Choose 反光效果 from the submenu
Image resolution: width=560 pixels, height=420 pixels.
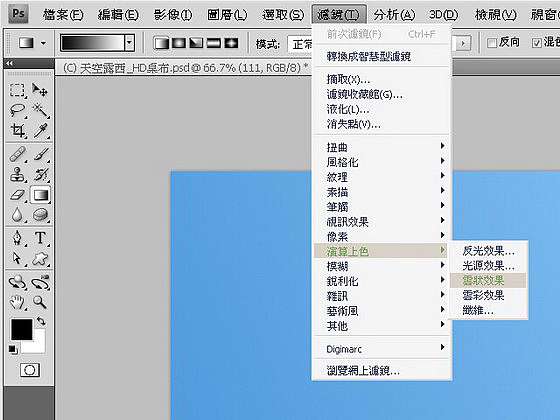(488, 251)
